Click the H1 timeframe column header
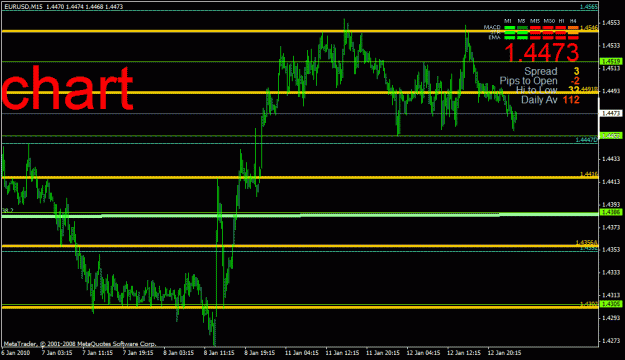 pos(561,21)
